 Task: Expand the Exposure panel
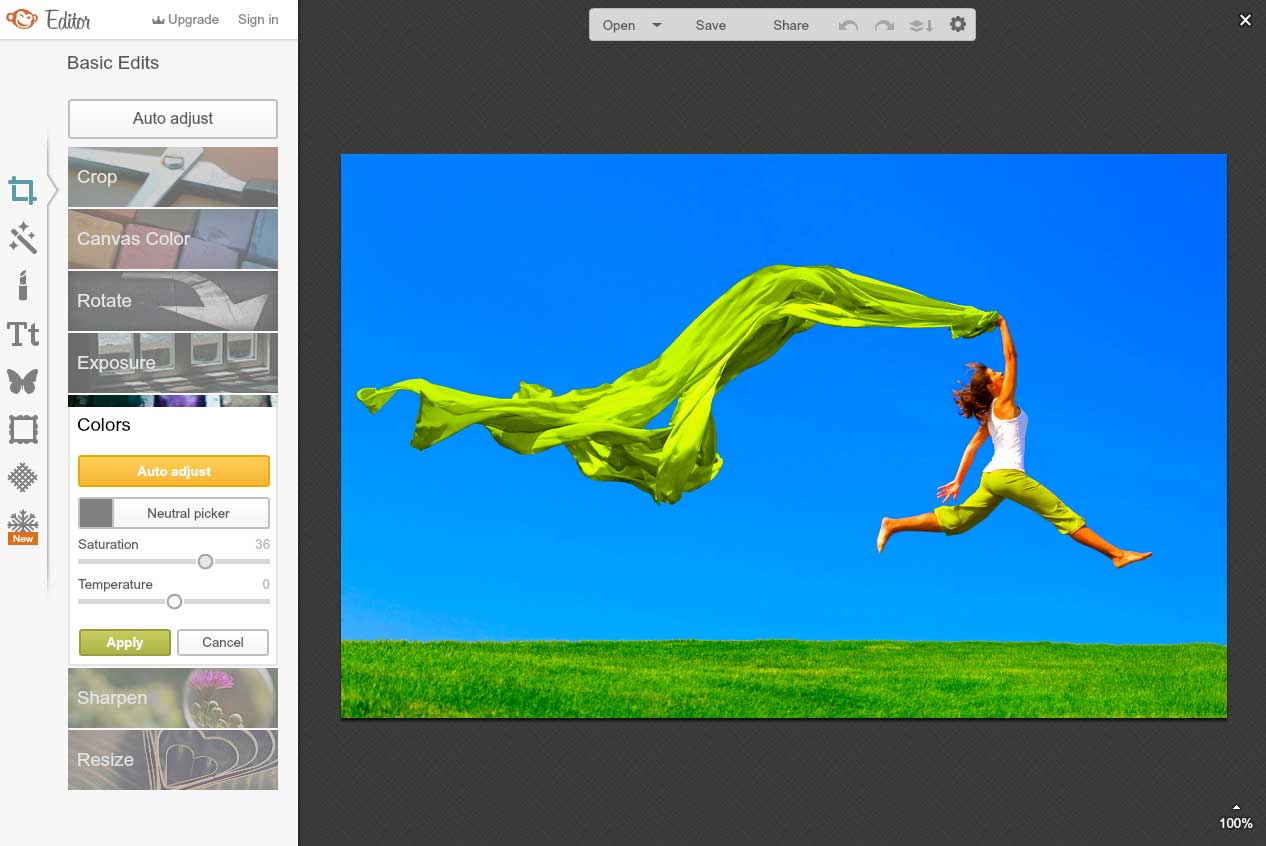[x=172, y=362]
